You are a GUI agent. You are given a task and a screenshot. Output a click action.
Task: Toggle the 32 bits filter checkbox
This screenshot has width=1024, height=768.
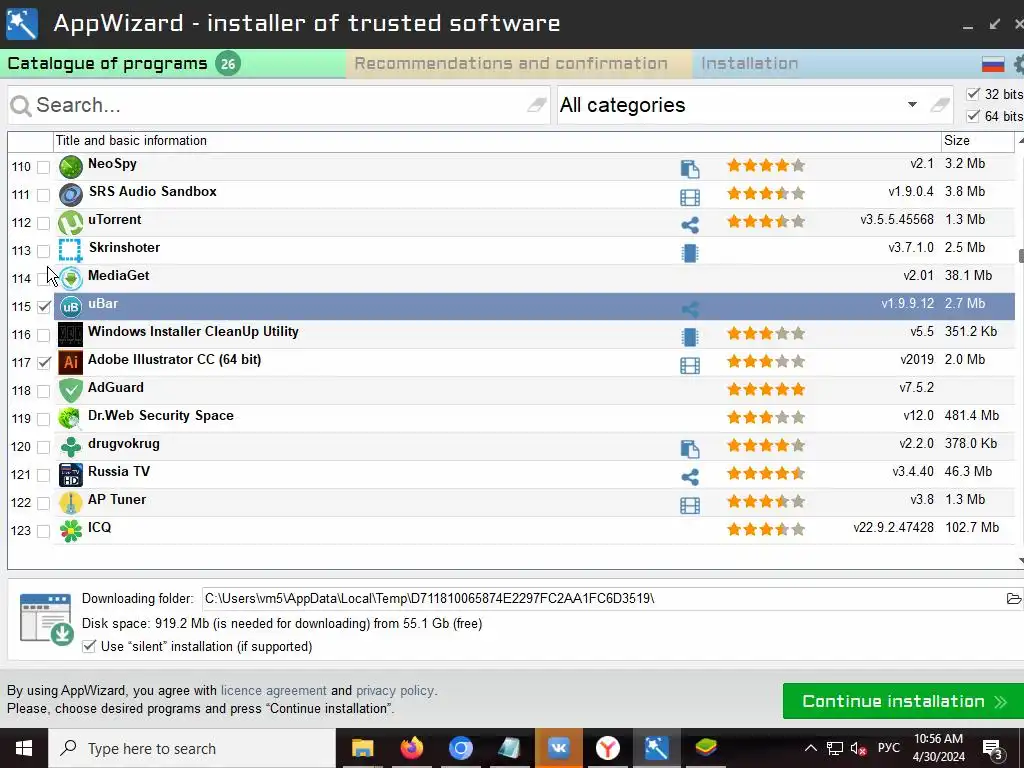(x=973, y=94)
